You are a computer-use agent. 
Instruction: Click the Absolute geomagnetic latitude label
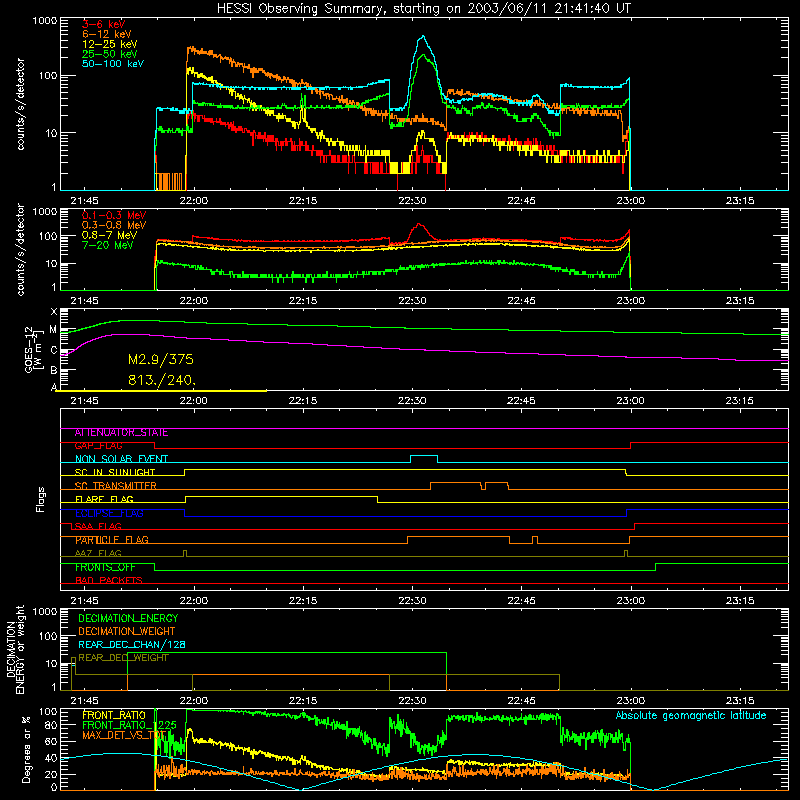click(691, 716)
